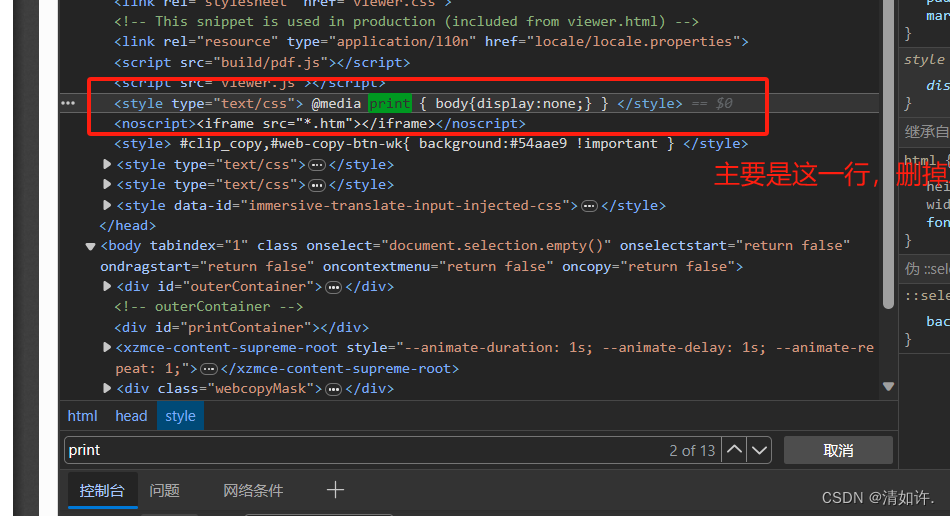Click the 取消 cancel button
The image size is (950, 516).
tap(838, 450)
